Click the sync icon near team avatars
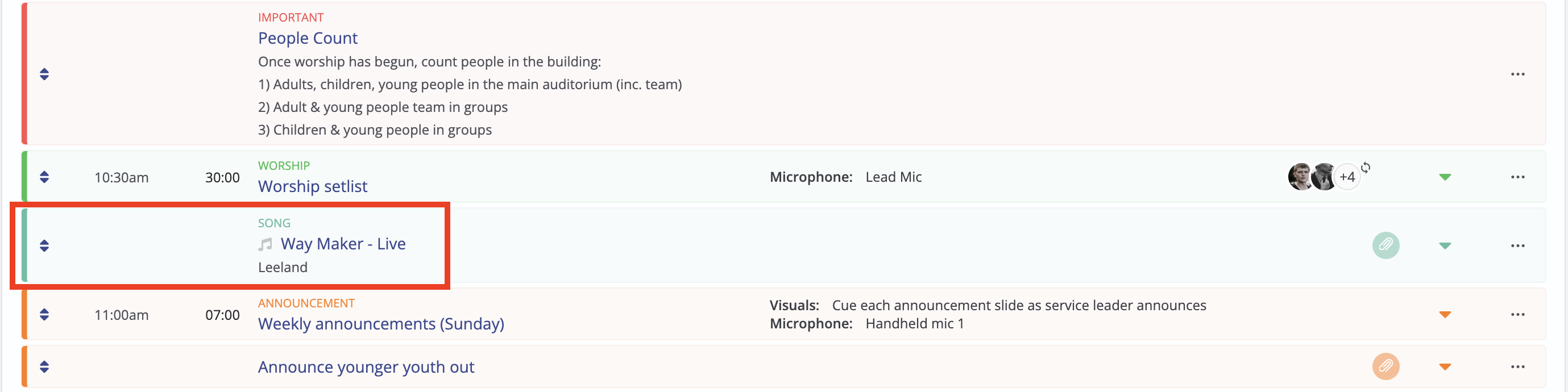 pyautogui.click(x=1365, y=168)
